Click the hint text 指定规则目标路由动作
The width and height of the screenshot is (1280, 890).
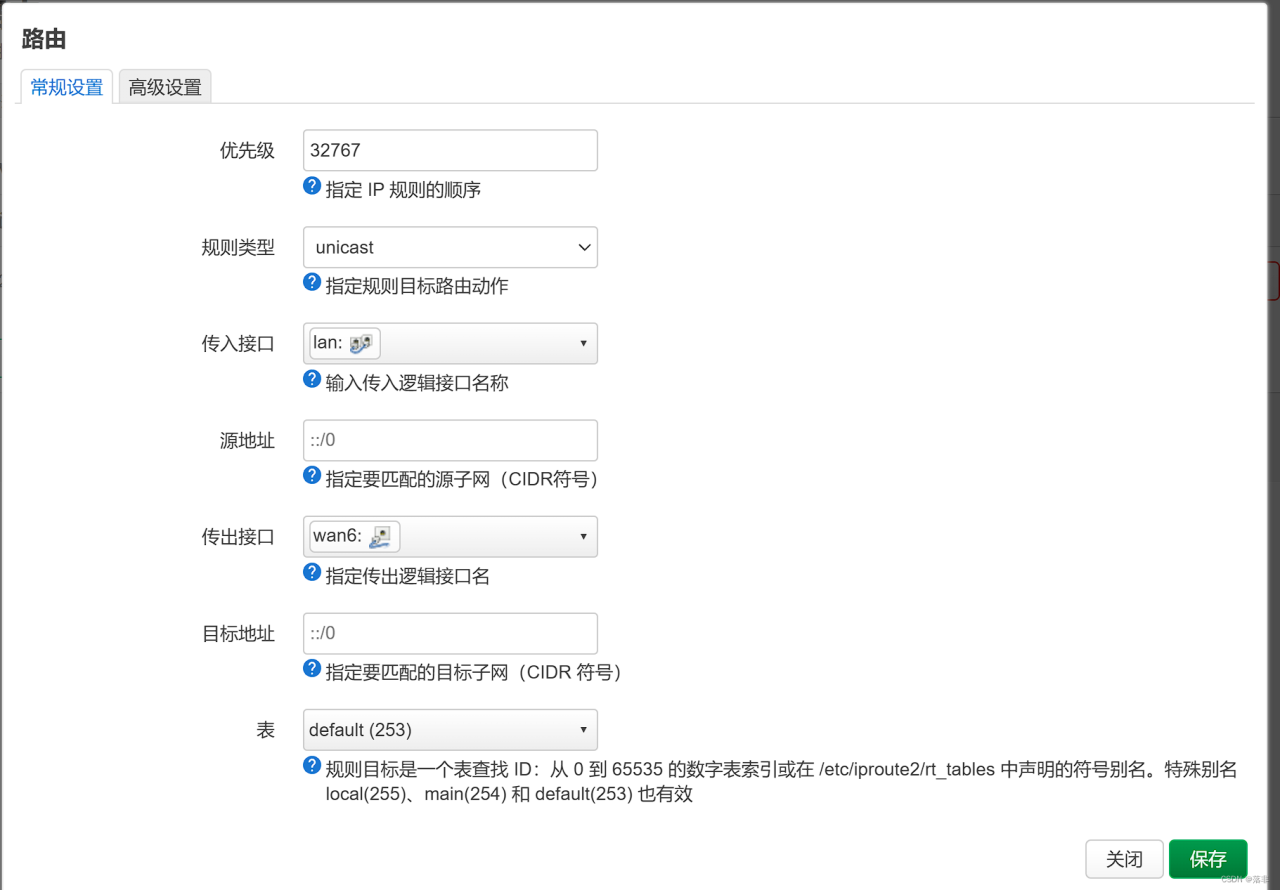417,286
